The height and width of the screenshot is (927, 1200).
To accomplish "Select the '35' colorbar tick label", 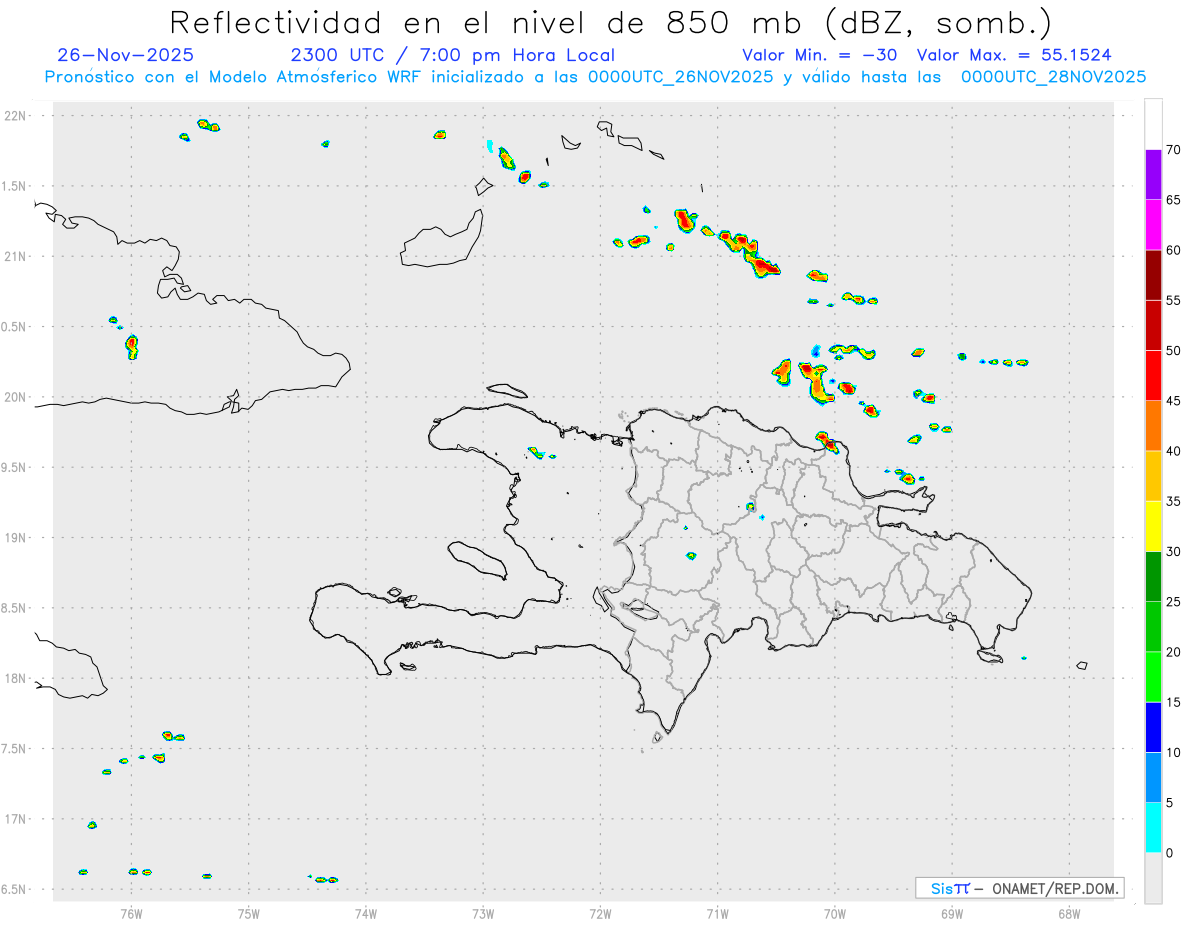I will click(1174, 502).
